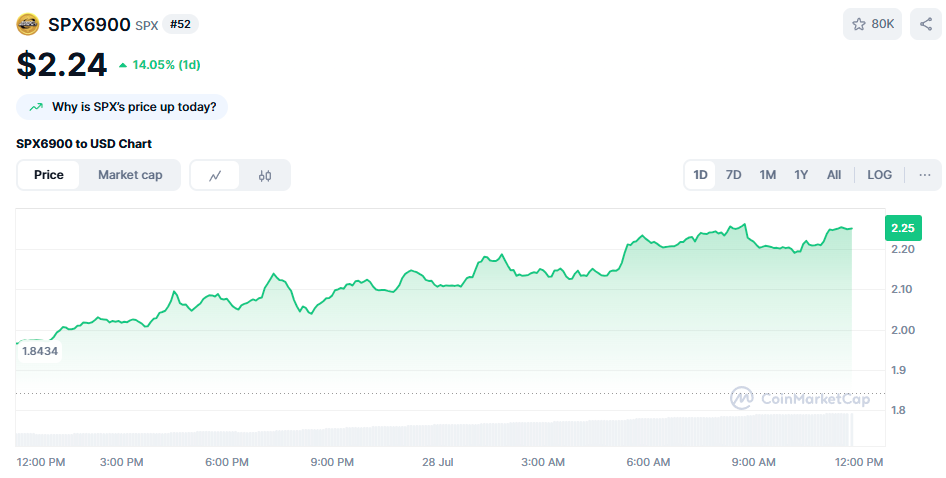Image resolution: width=946 pixels, height=478 pixels.
Task: Switch to line chart view icon
Action: (x=215, y=176)
